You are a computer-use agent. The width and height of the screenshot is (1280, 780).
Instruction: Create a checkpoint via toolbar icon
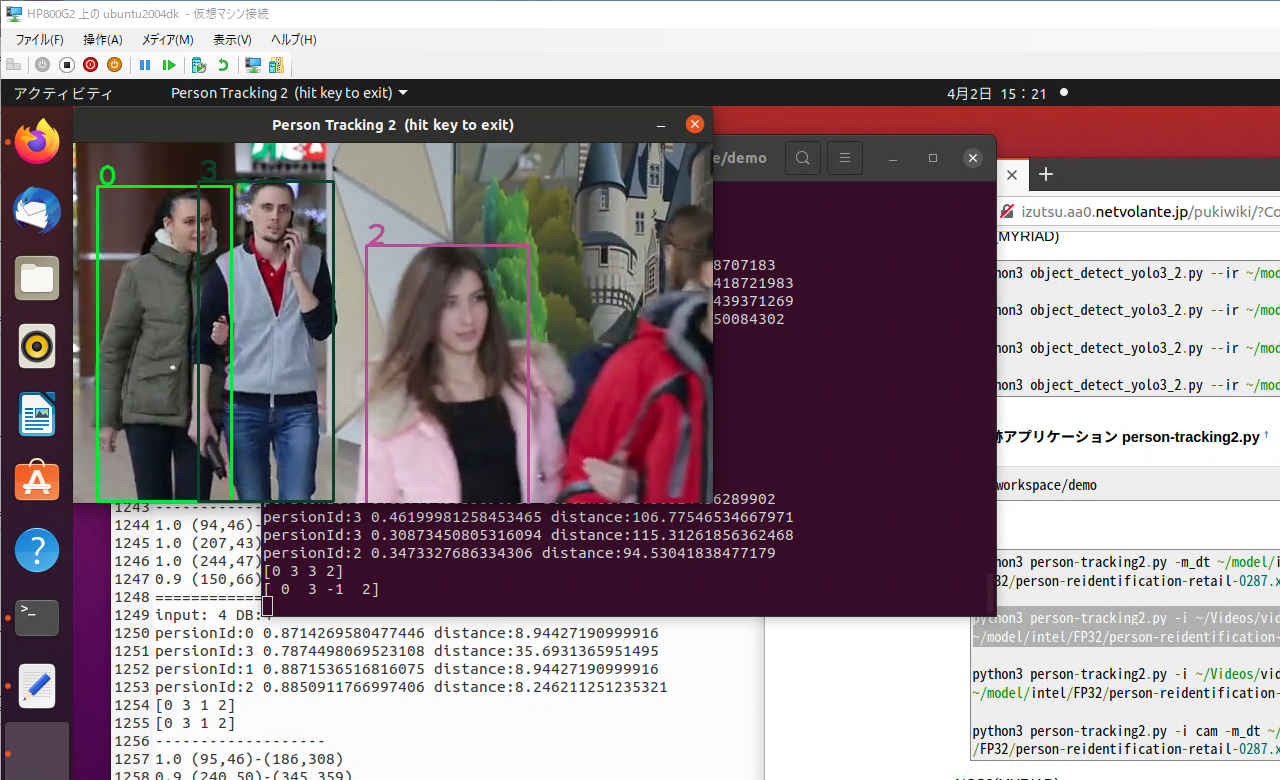click(199, 65)
